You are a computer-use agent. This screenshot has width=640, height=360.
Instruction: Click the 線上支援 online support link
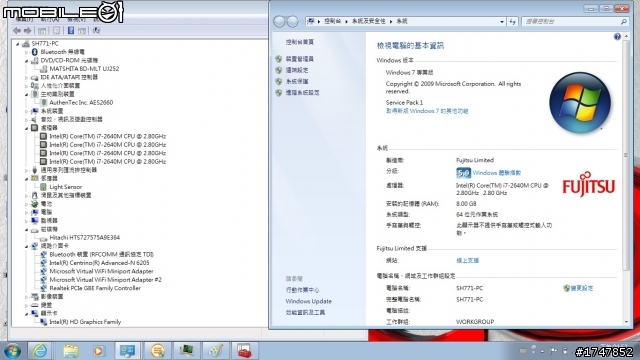tap(467, 260)
